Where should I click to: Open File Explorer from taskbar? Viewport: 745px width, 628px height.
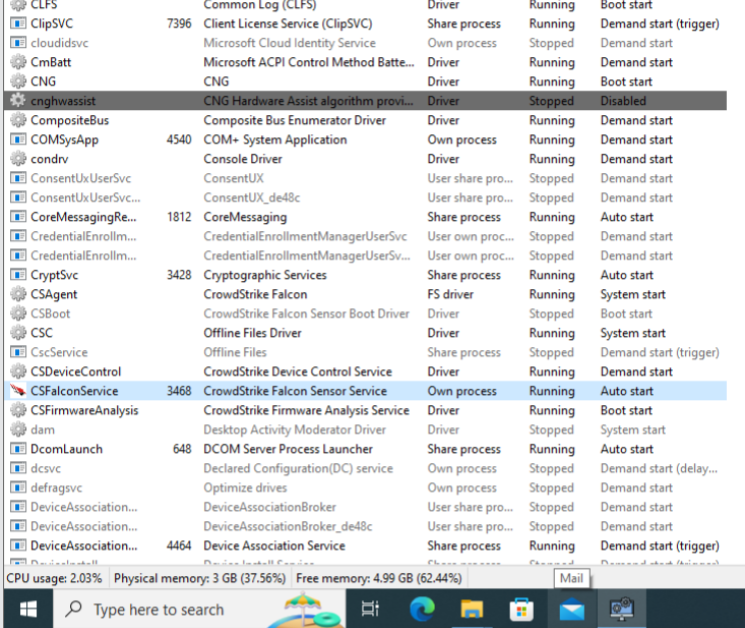click(x=472, y=609)
